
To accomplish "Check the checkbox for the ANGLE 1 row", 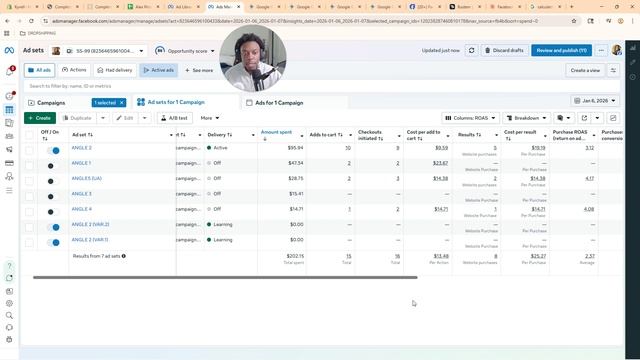I will 29,166.
